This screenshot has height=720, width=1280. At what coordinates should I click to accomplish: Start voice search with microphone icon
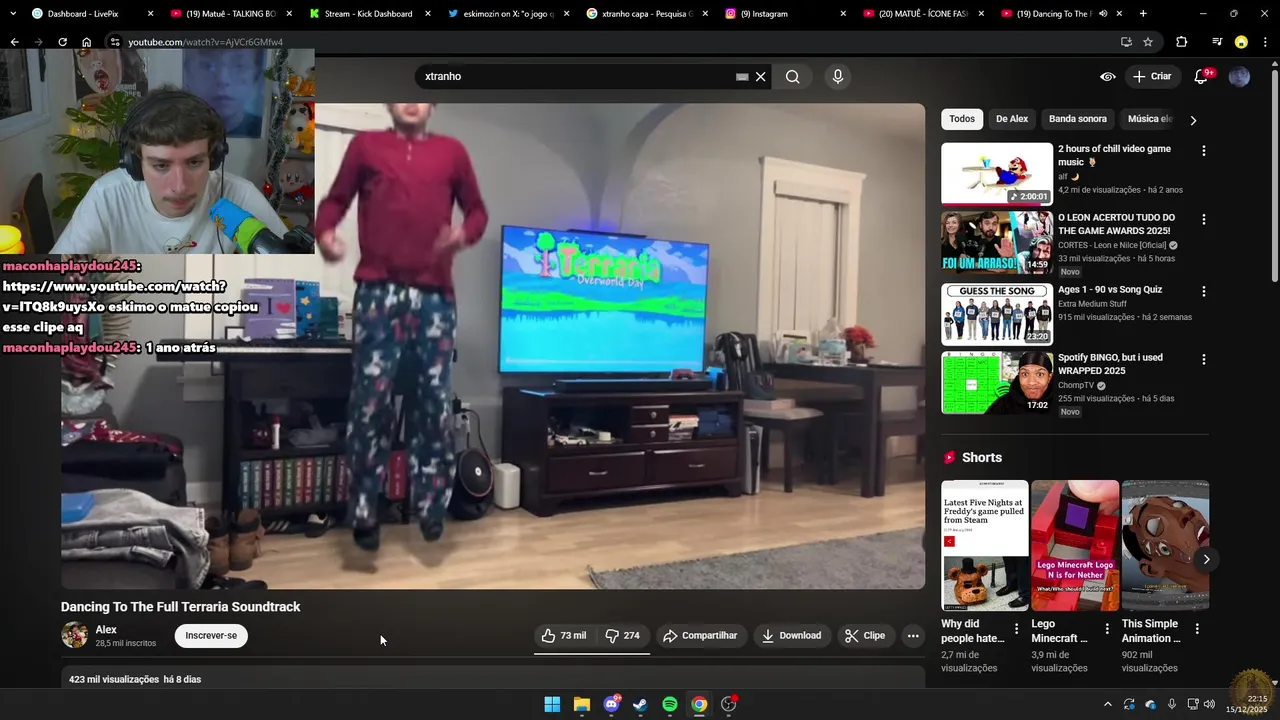[x=838, y=76]
